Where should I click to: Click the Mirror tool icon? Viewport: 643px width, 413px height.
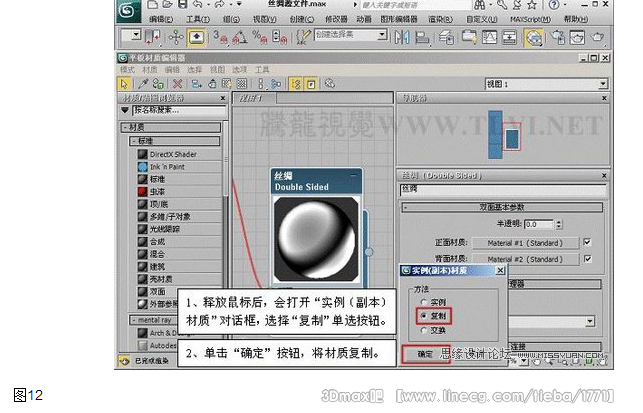click(402, 37)
